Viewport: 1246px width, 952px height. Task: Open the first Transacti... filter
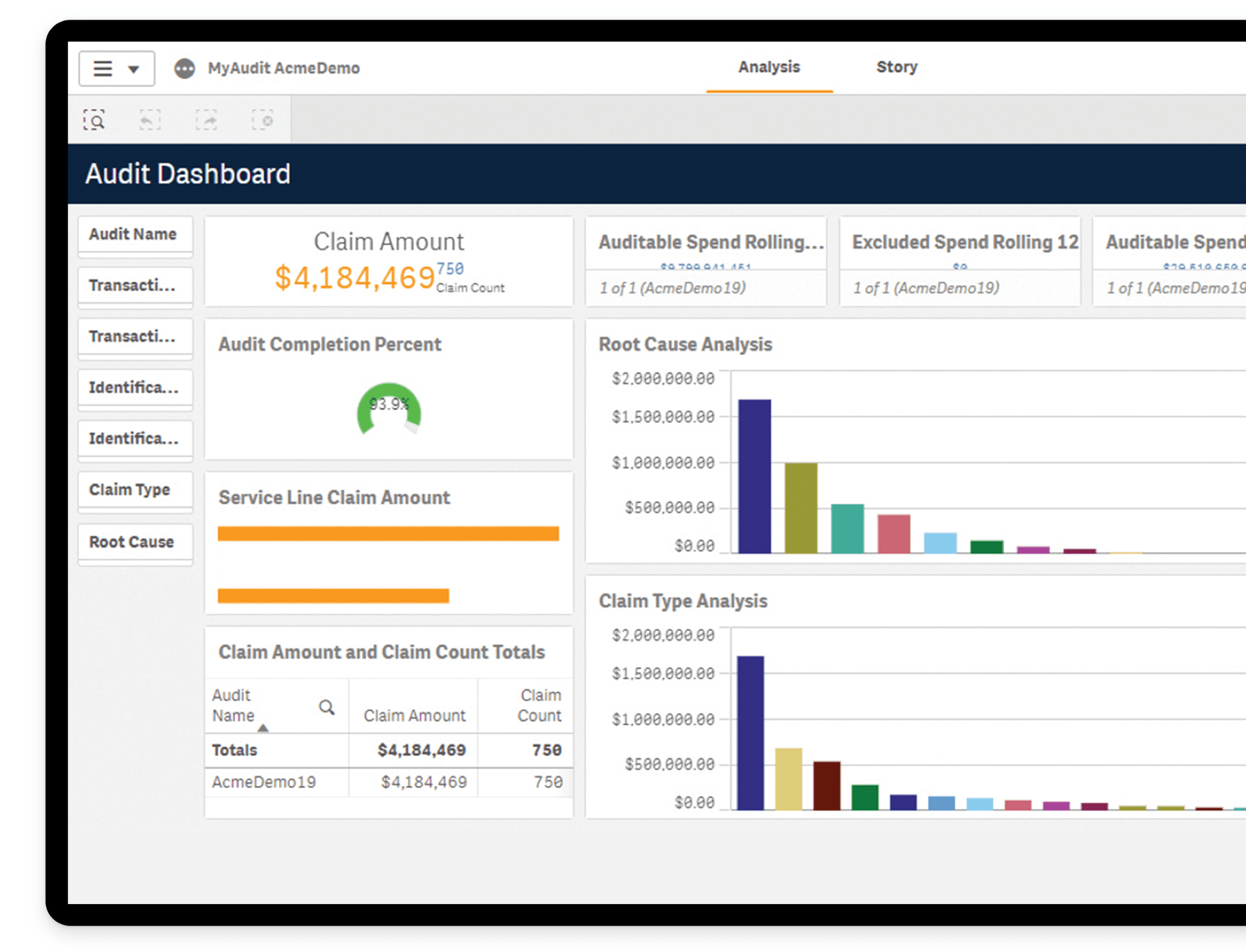(x=136, y=287)
